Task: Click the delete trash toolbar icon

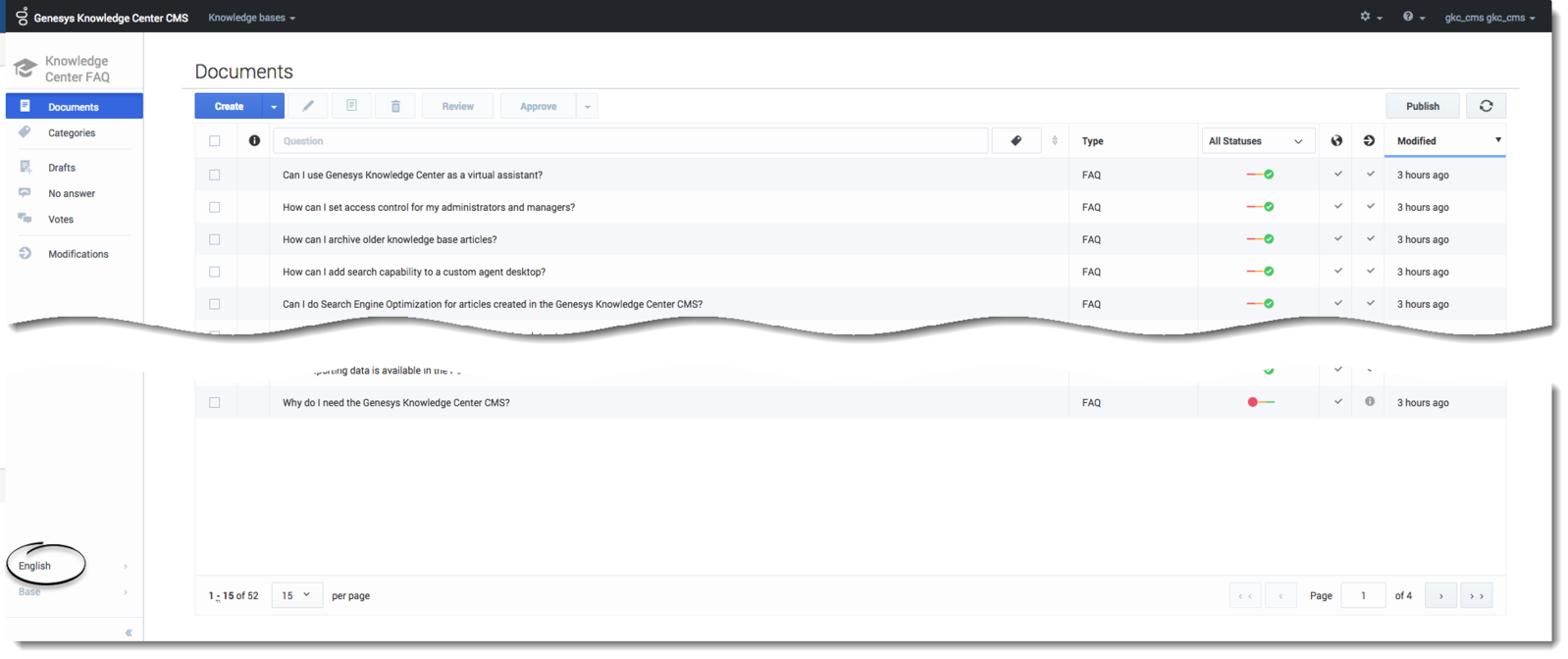Action: pyautogui.click(x=395, y=106)
